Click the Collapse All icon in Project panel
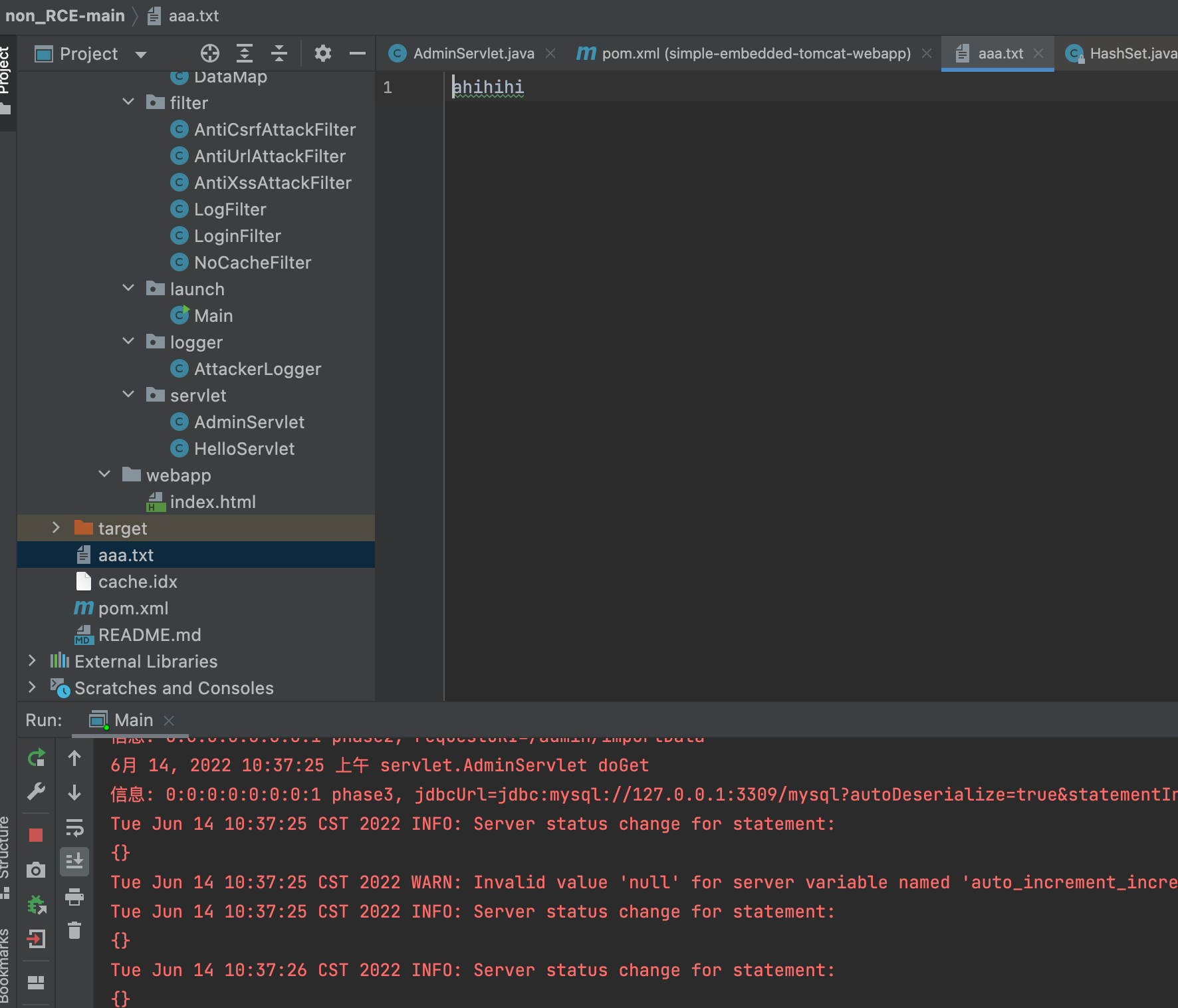The image size is (1178, 1008). [x=279, y=53]
